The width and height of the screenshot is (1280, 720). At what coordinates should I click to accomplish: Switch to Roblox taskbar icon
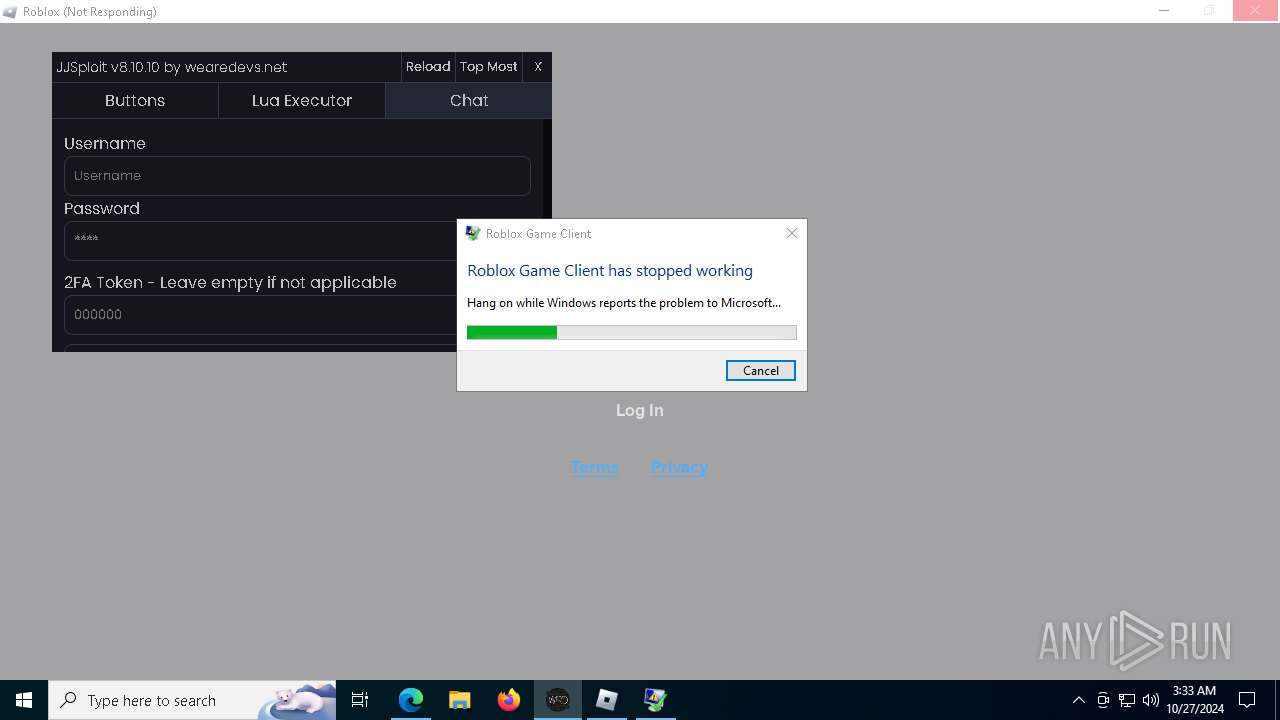pyautogui.click(x=607, y=700)
